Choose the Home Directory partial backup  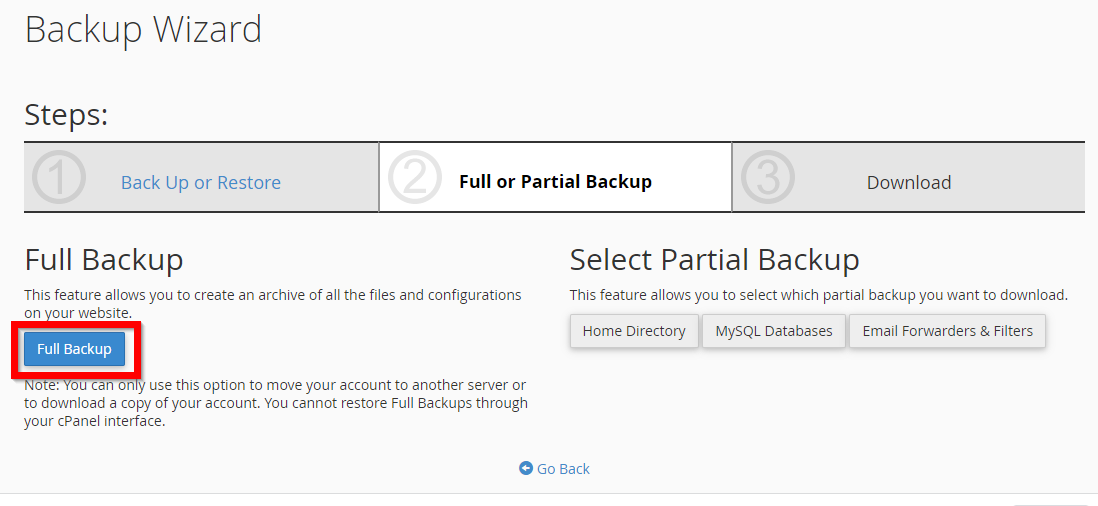634,331
